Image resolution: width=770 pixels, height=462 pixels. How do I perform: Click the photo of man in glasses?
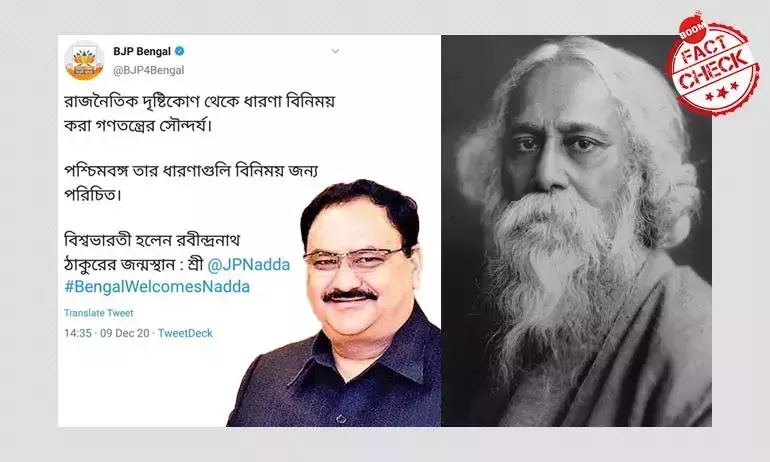click(x=334, y=303)
